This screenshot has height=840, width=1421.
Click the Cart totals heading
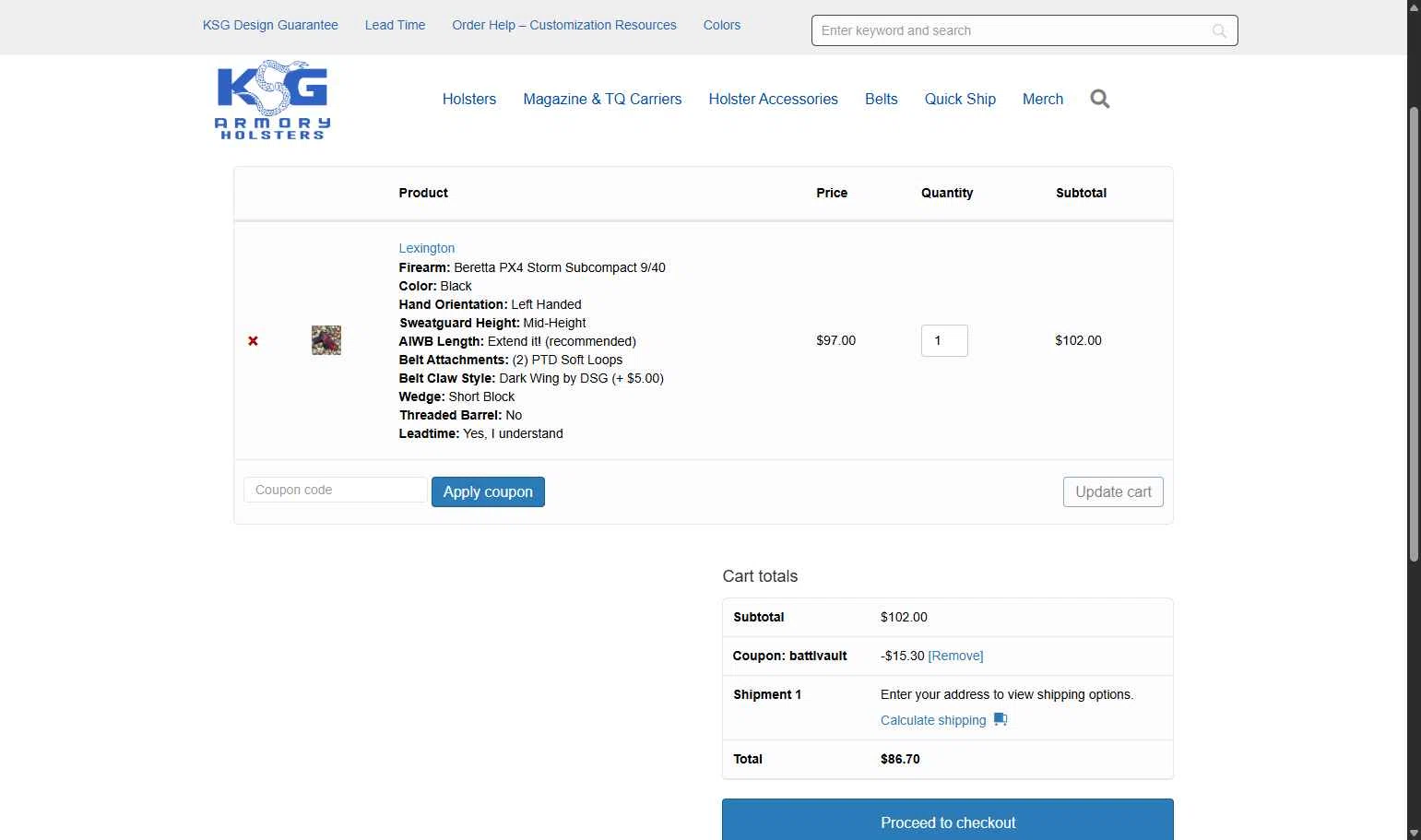[760, 576]
